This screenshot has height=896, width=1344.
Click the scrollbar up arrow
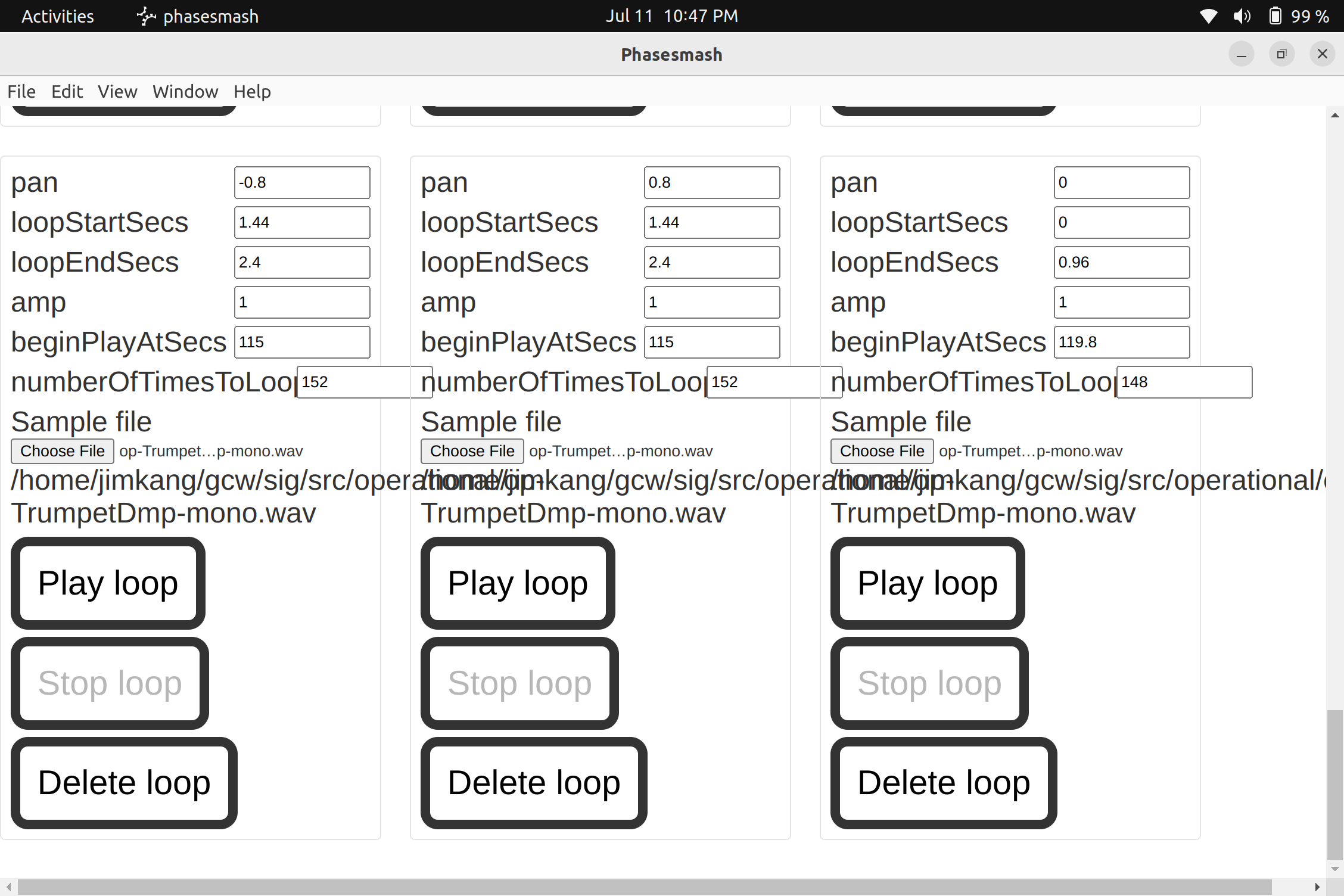pos(1335,116)
